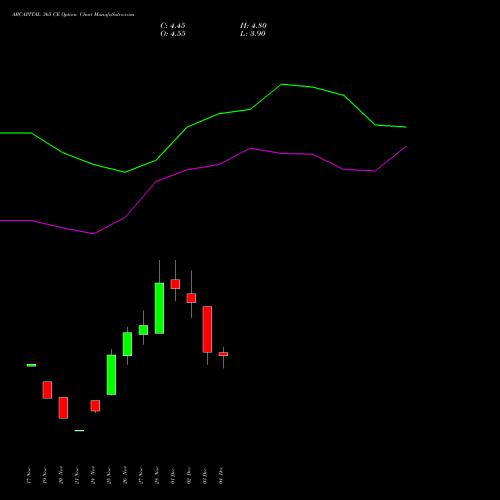Click the 17 Nov date label

click(29, 475)
